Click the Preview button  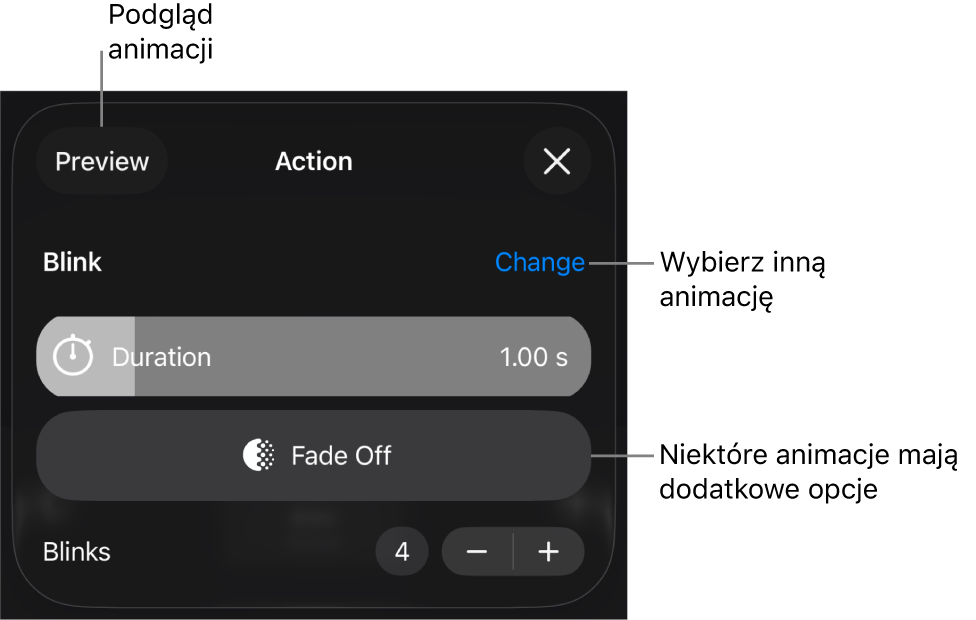pyautogui.click(x=101, y=161)
